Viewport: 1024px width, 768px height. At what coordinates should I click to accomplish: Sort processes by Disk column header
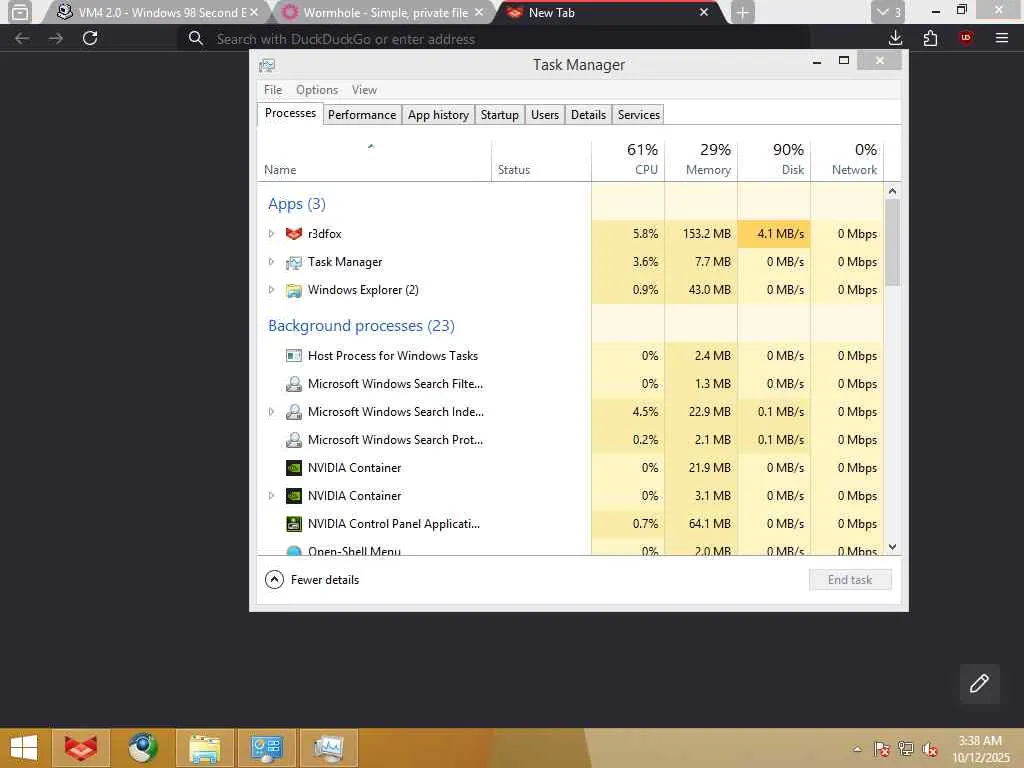pos(774,160)
